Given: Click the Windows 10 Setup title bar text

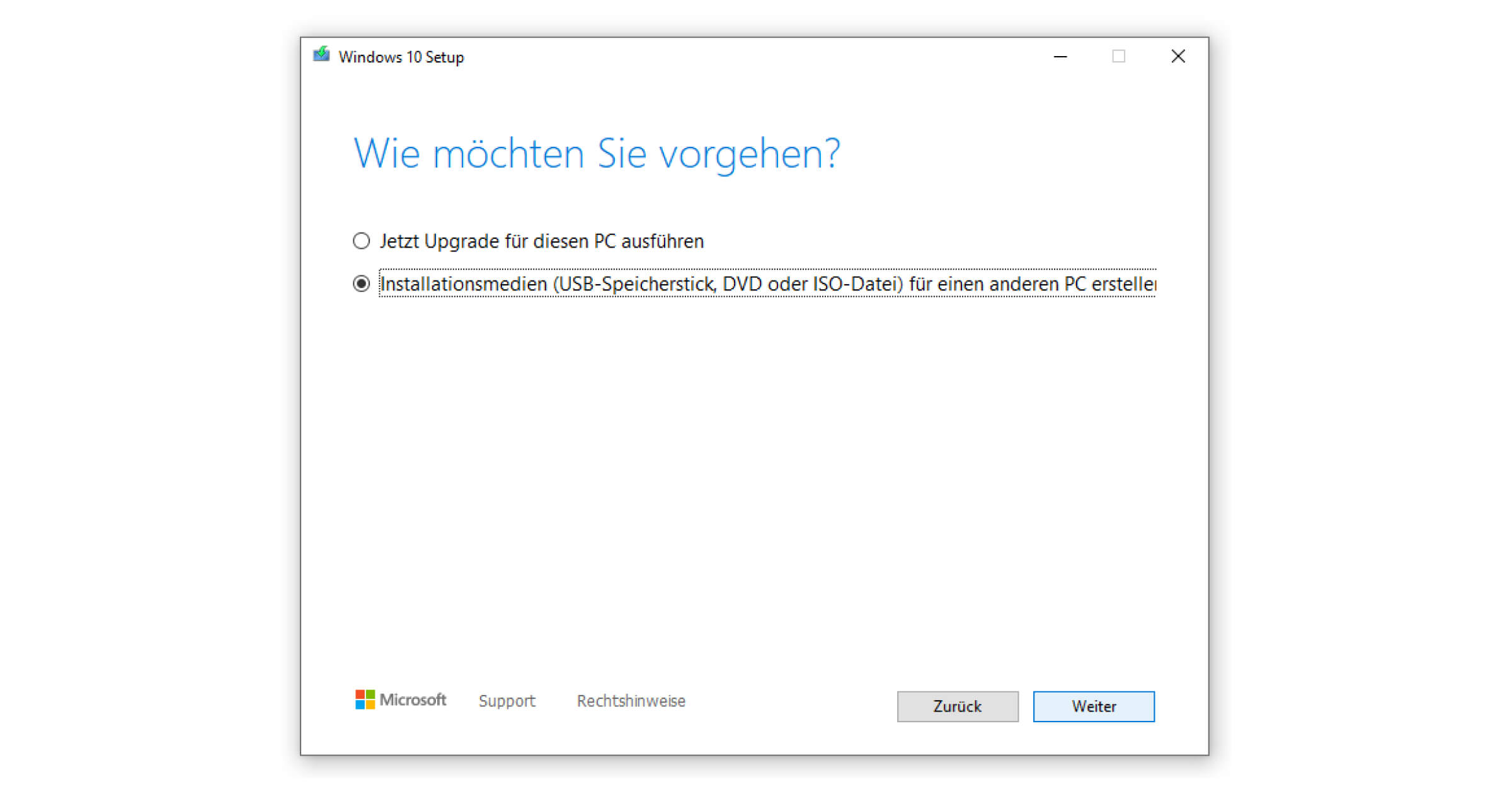Looking at the screenshot, I should (x=401, y=56).
